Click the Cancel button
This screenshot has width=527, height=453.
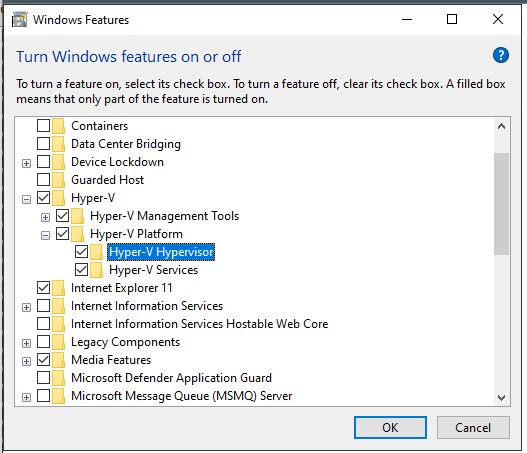pos(473,427)
